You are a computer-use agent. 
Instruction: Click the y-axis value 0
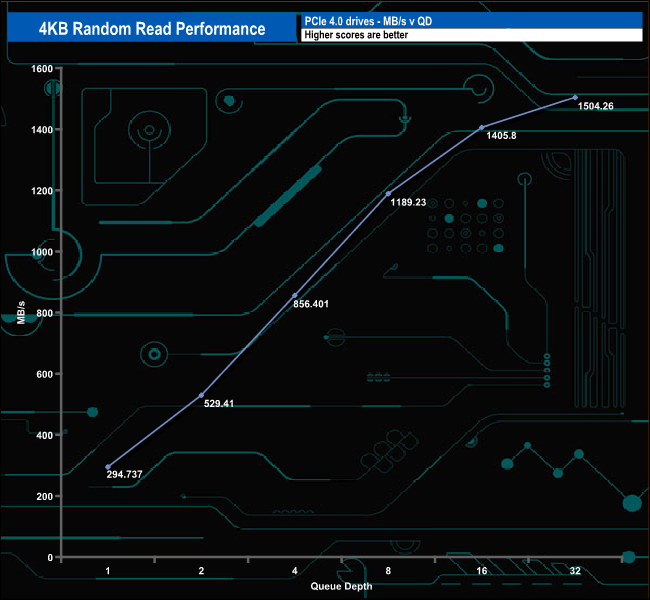pyautogui.click(x=50, y=558)
